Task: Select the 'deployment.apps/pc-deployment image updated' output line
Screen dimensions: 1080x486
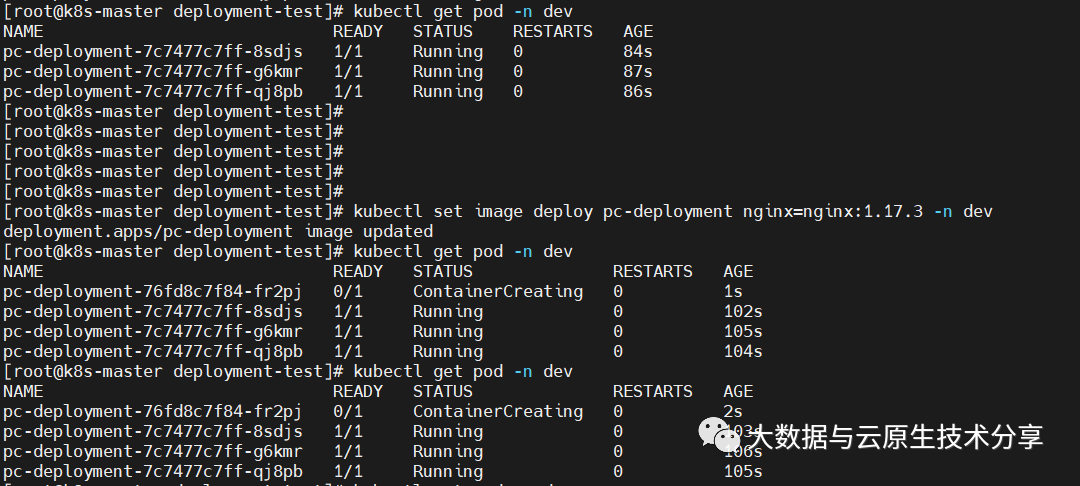Action: point(218,231)
